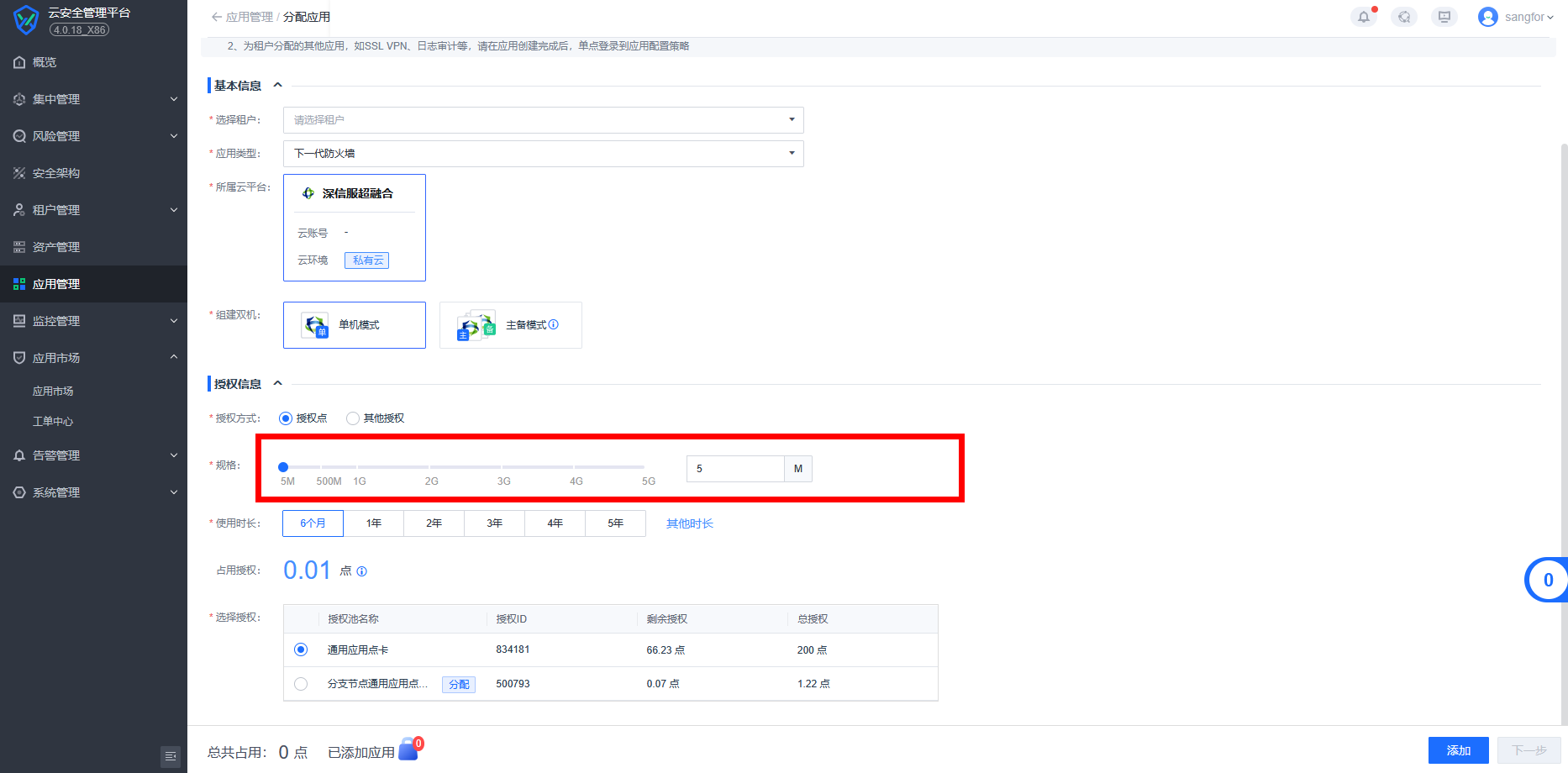Screen dimensions: 1568x773
Task: Click the info icon beside 主备模式
Action: pos(554,324)
